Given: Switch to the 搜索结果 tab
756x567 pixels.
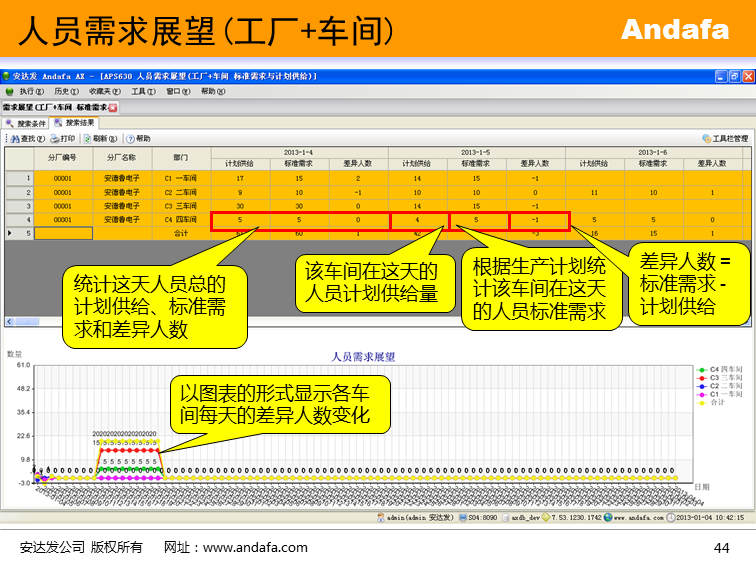Looking at the screenshot, I should [75, 123].
